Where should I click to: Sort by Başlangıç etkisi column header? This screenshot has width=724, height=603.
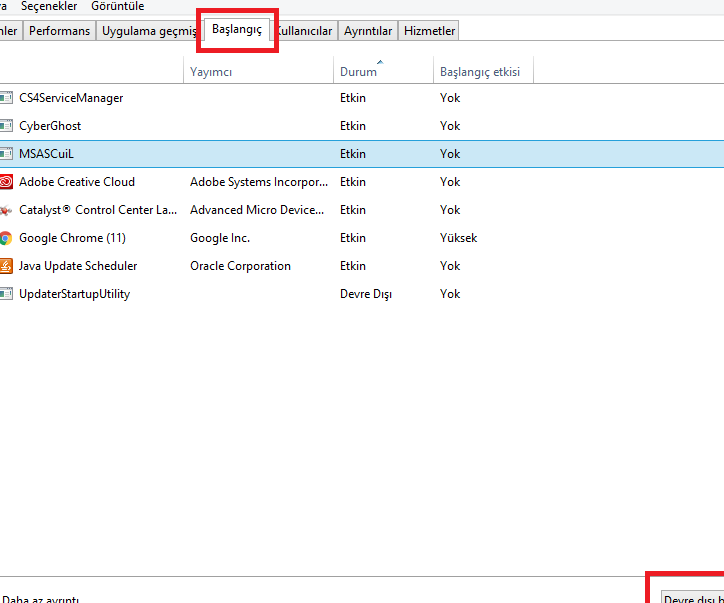[483, 70]
